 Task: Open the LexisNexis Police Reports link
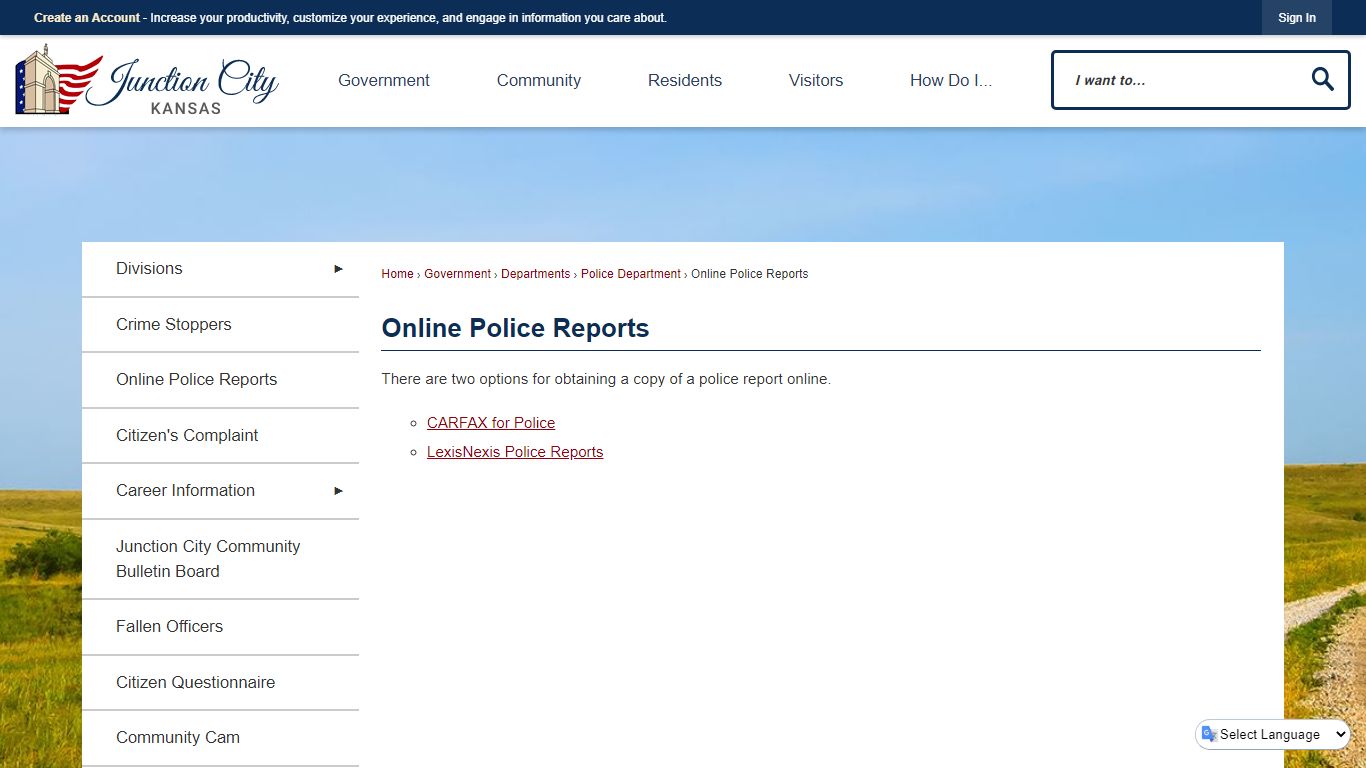[x=515, y=452]
